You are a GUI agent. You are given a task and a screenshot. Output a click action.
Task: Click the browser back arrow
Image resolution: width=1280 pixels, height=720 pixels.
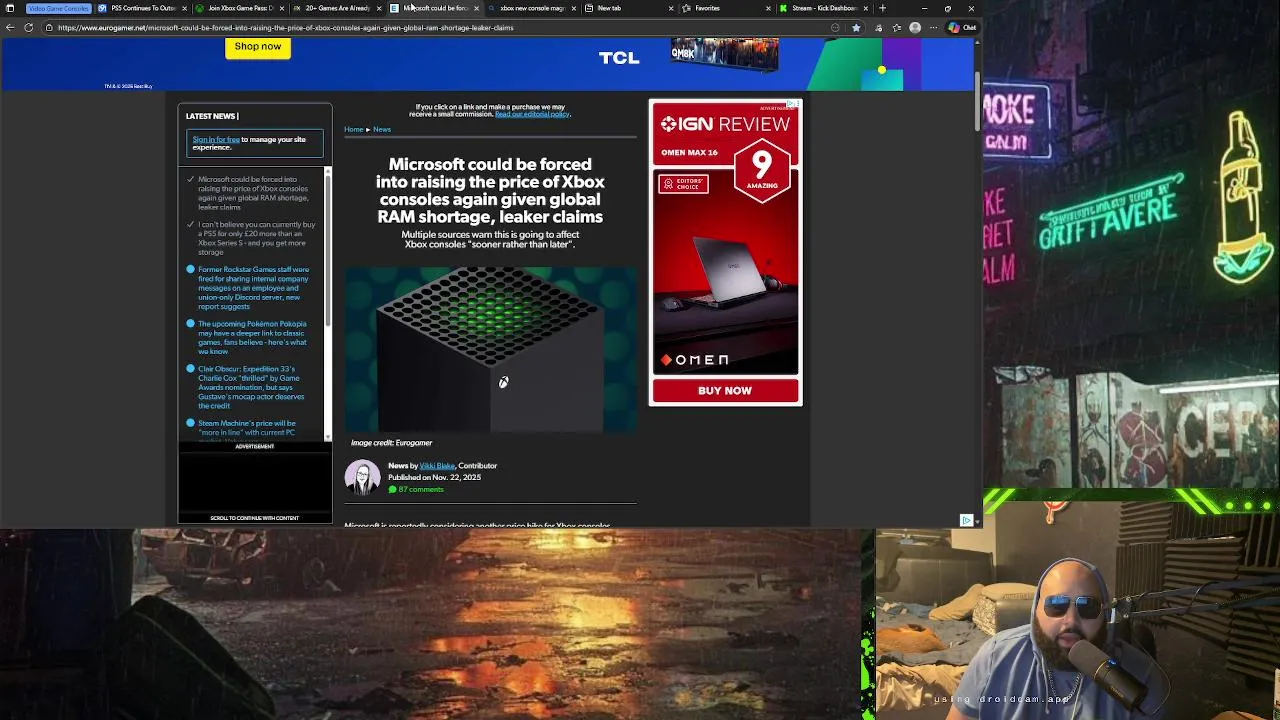pyautogui.click(x=10, y=28)
